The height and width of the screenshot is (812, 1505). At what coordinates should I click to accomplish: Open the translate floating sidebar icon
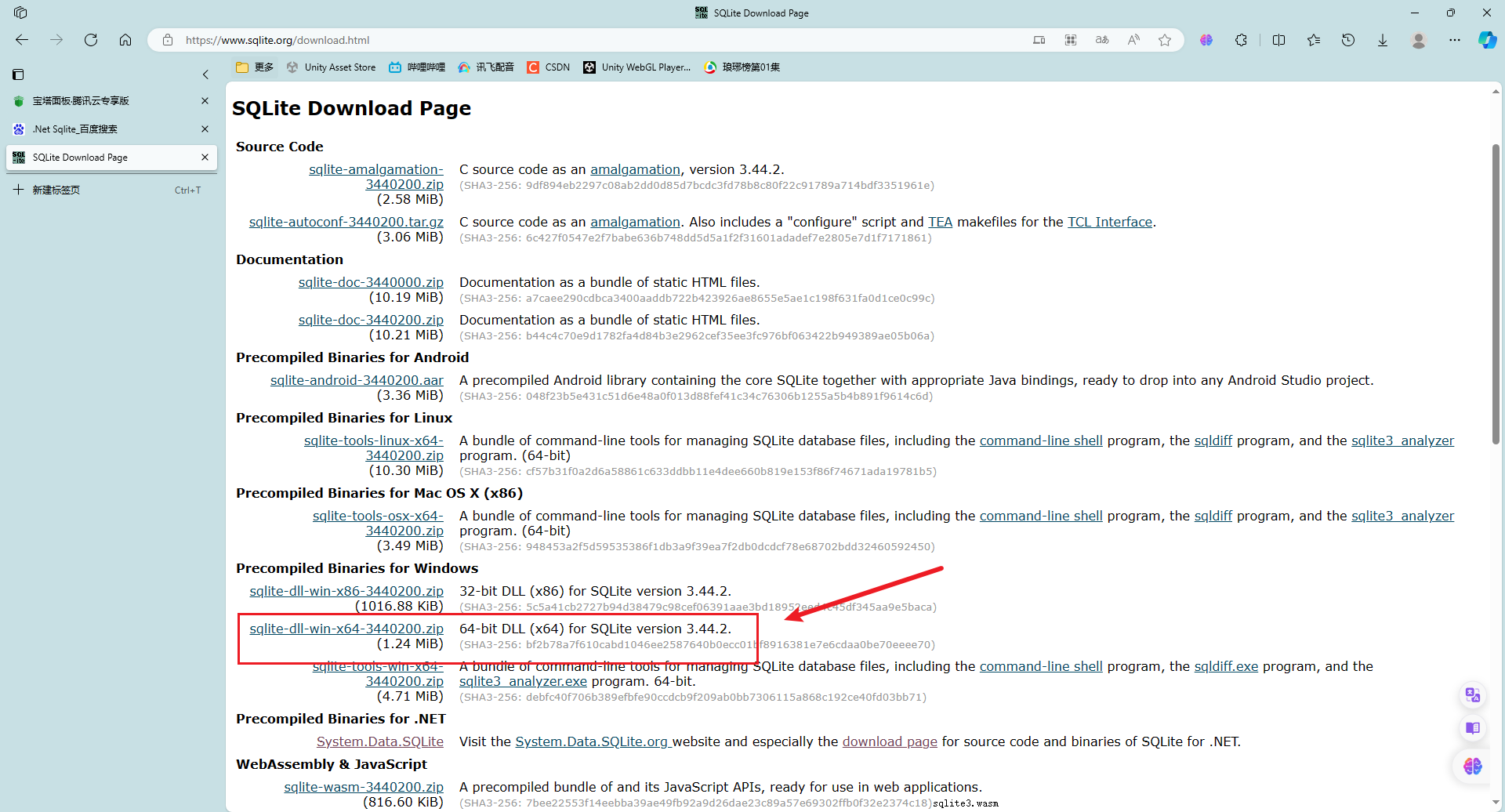(x=1473, y=694)
